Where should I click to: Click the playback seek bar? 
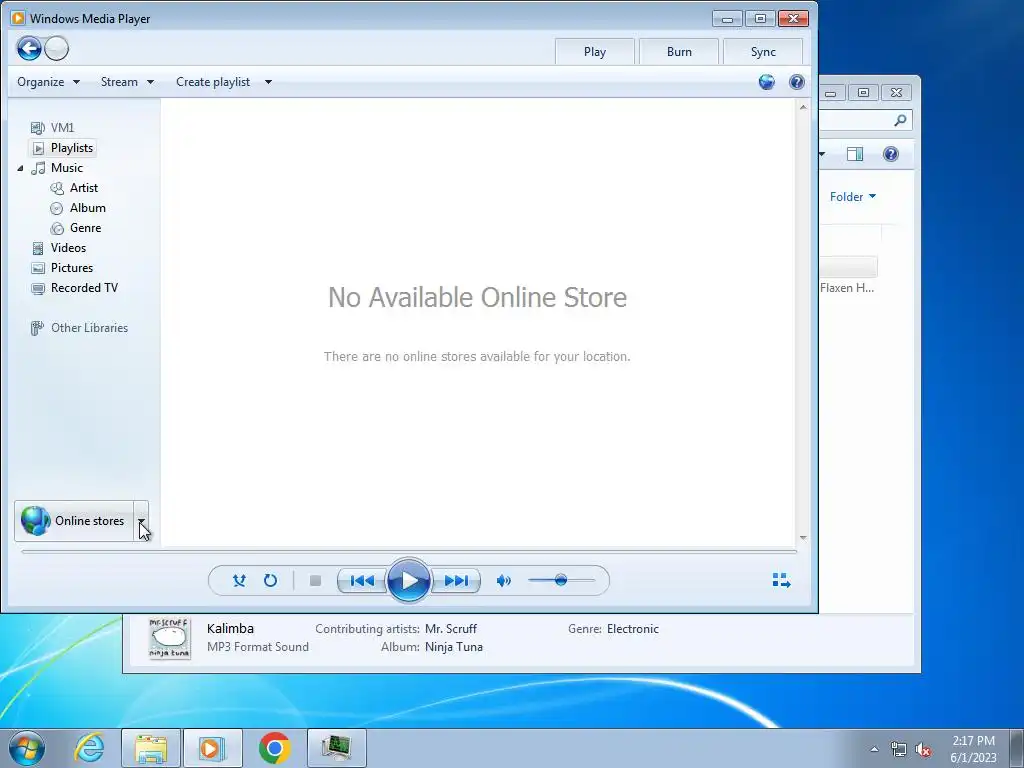[409, 552]
